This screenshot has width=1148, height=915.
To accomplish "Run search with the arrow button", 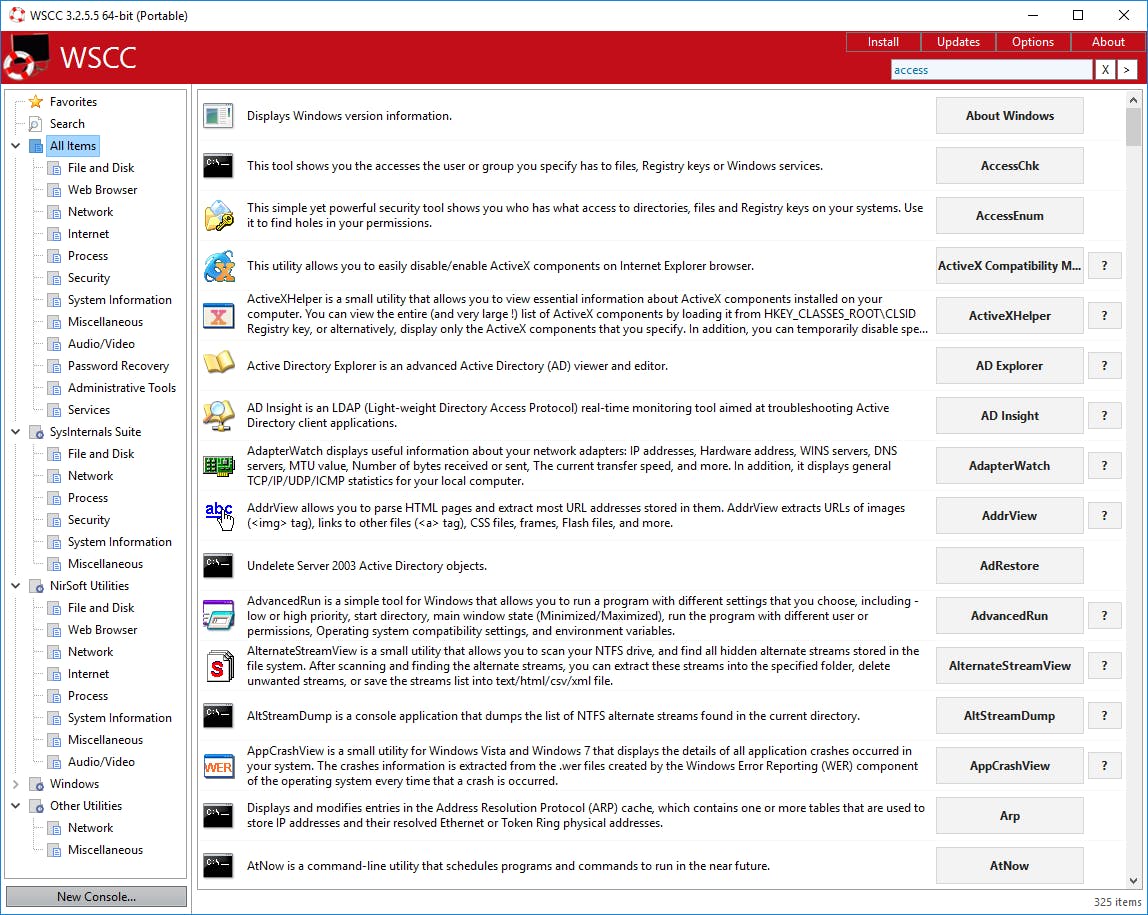I will [x=1127, y=70].
